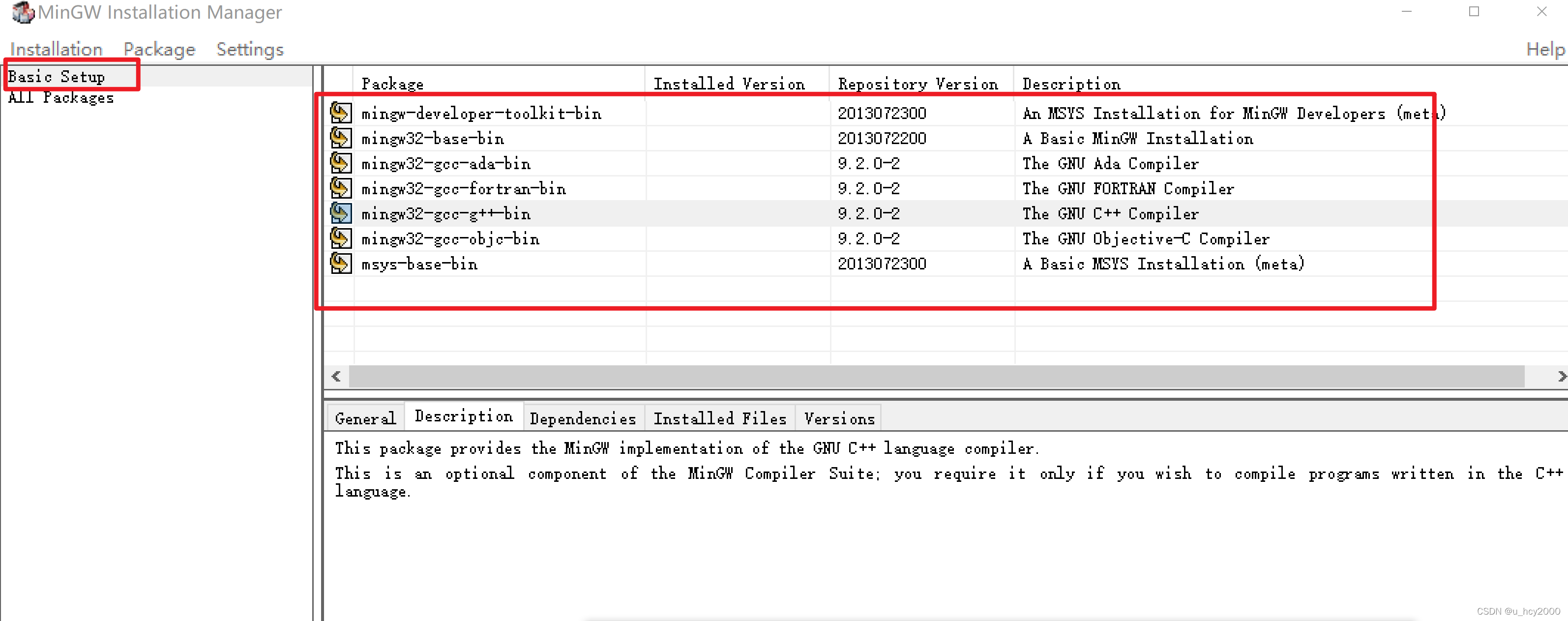Maximize the MinGW Installation Manager window
This screenshot has width=1568, height=621.
tap(1474, 12)
